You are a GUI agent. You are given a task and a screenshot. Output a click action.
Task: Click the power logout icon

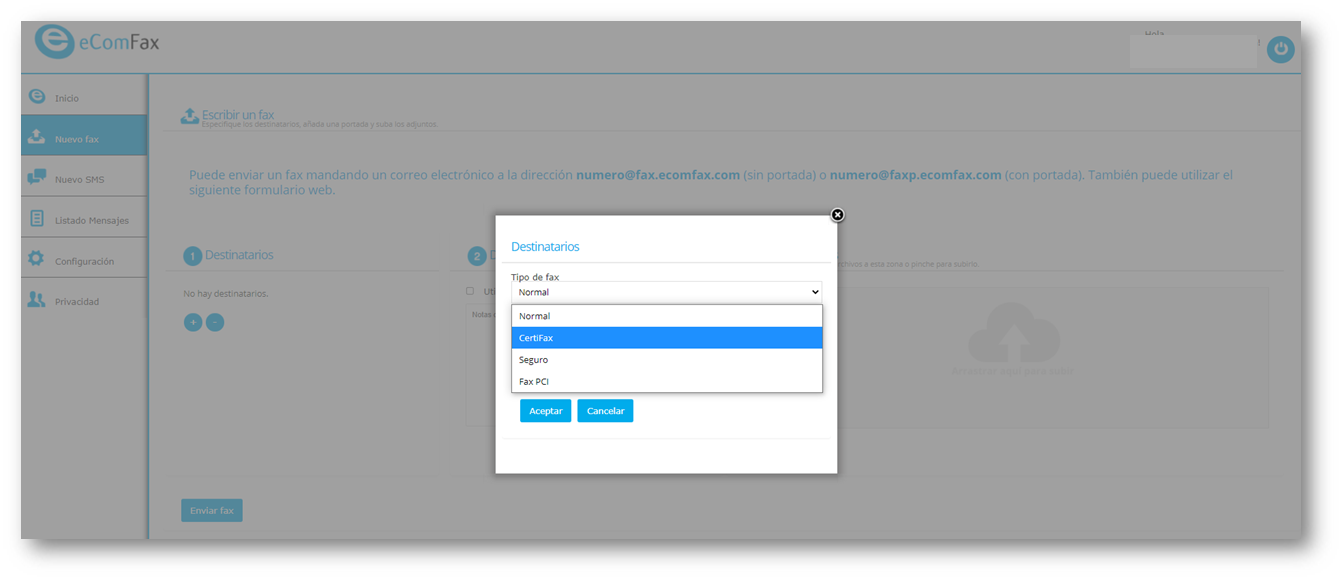[1280, 50]
